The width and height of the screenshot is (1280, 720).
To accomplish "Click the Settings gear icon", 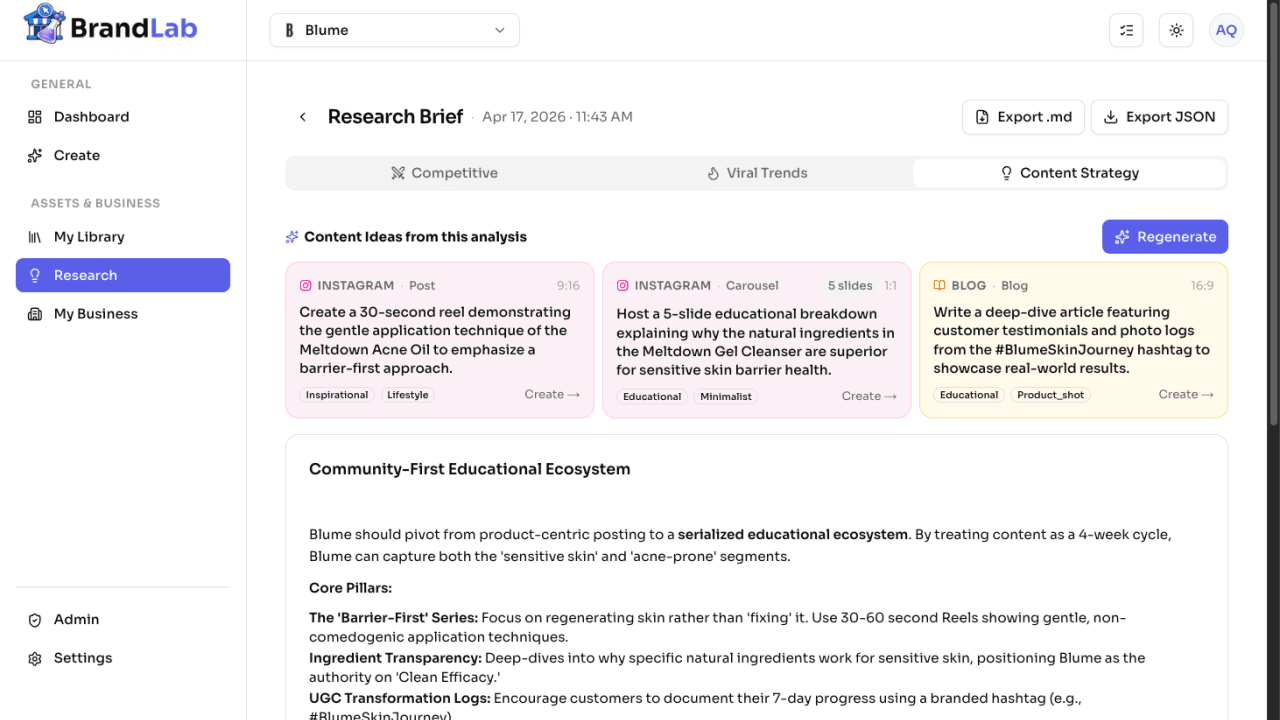I will 35,658.
